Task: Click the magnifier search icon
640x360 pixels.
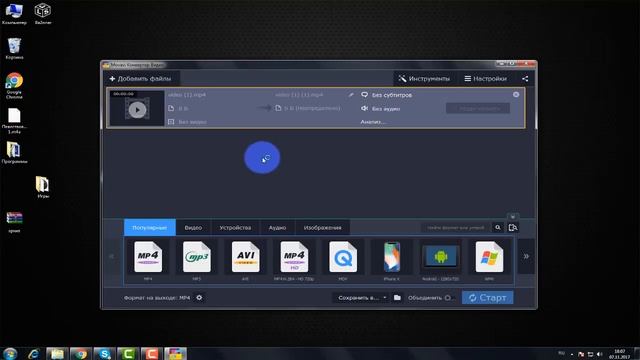Action: point(498,227)
